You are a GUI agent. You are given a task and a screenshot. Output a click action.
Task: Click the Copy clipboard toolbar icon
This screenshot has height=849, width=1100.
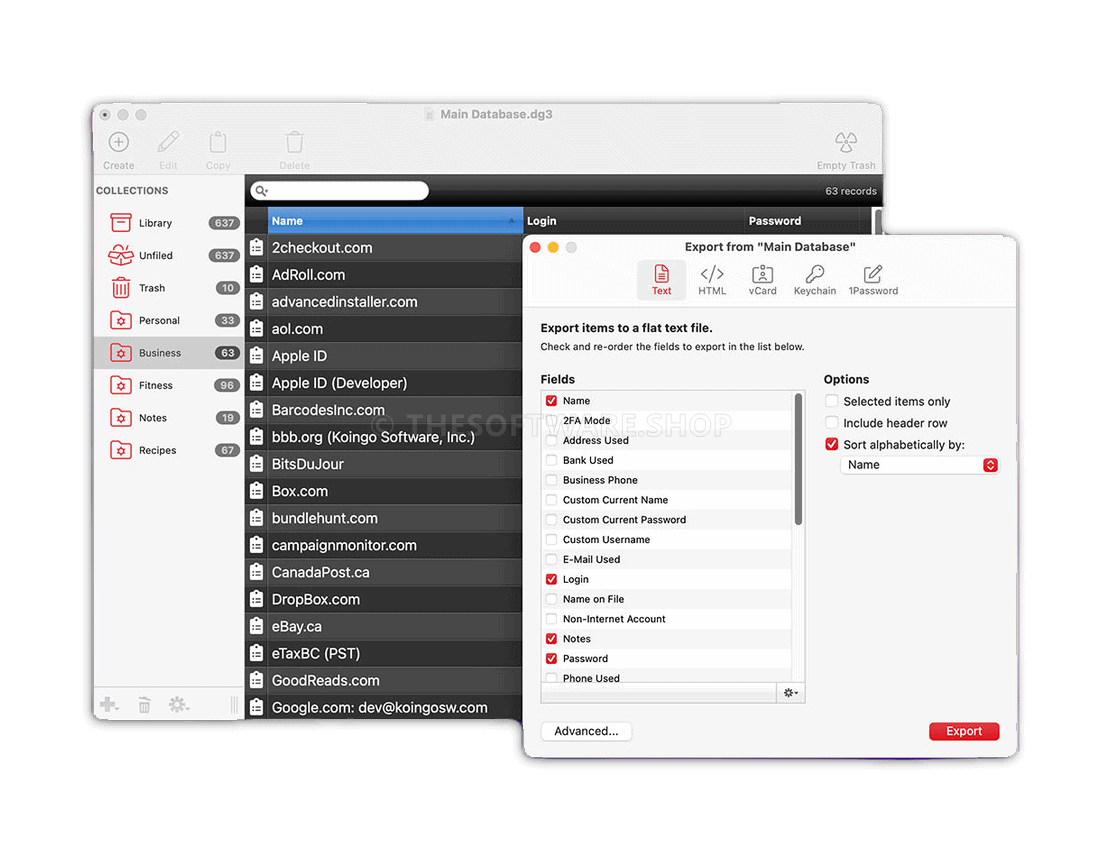218,143
